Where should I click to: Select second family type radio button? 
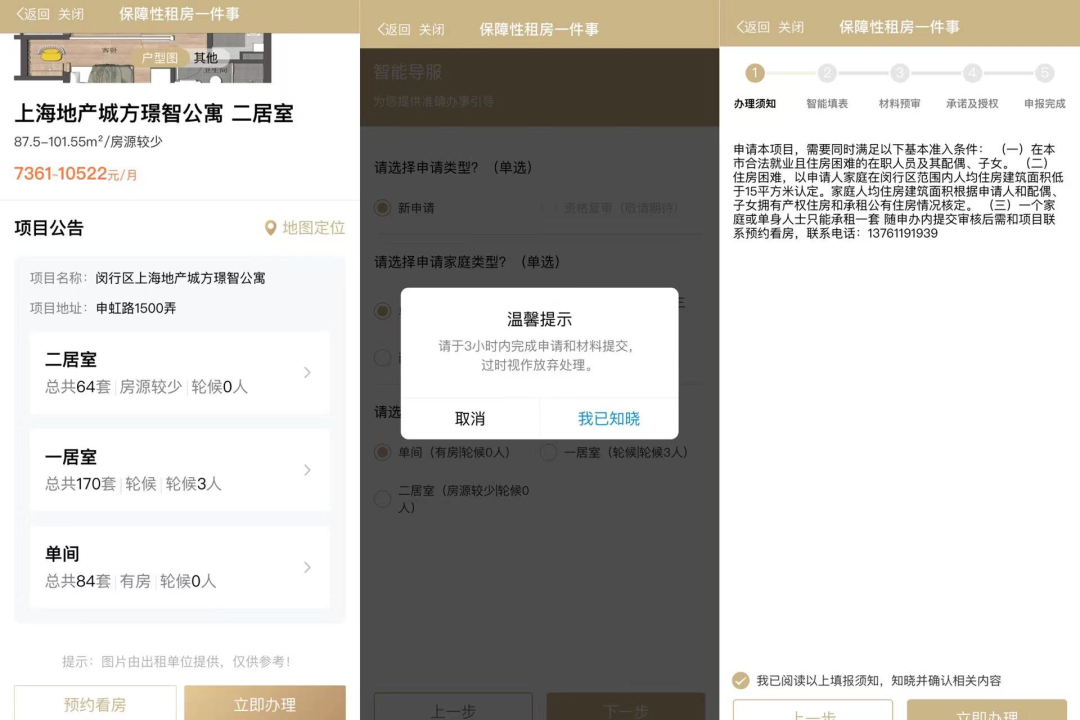click(x=383, y=358)
